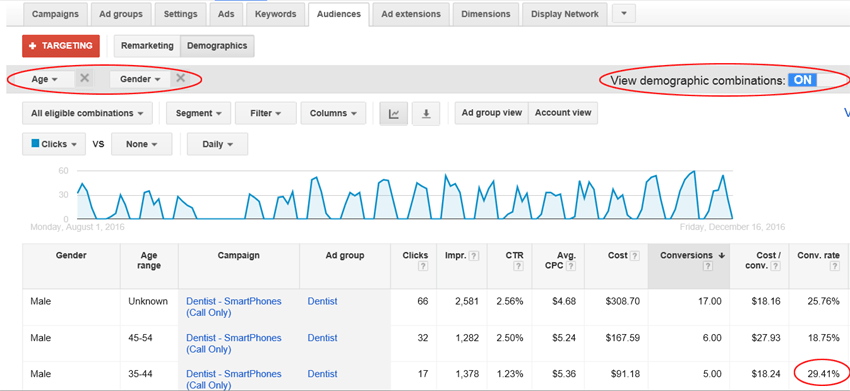Expand All eligible combinations dropdown
850x391 pixels.
(87, 113)
